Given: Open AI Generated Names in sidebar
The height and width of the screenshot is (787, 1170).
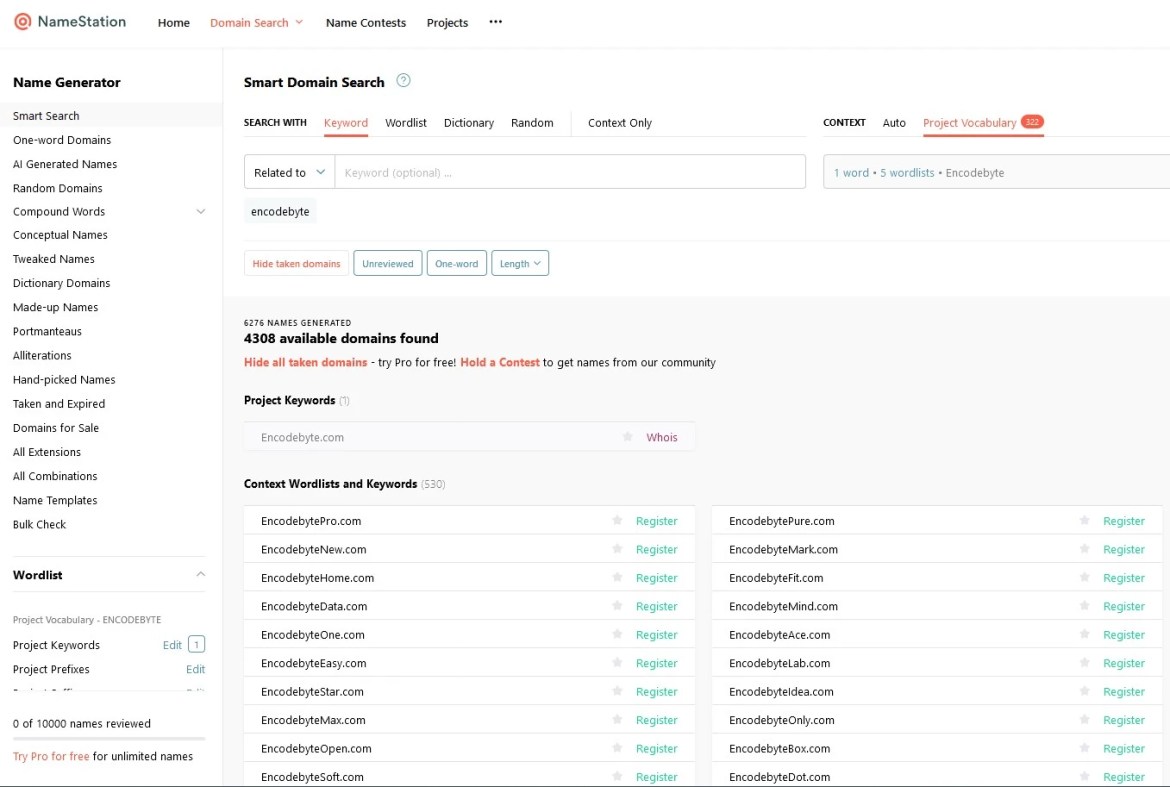Looking at the screenshot, I should point(65,163).
